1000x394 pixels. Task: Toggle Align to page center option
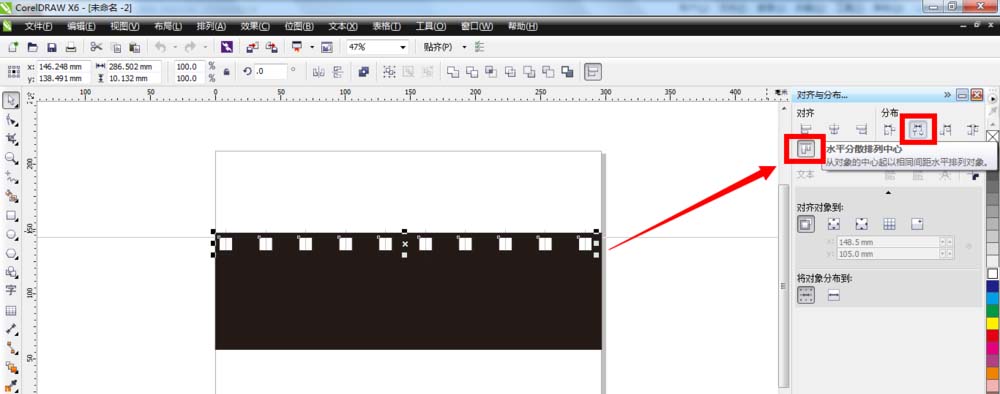pos(862,224)
